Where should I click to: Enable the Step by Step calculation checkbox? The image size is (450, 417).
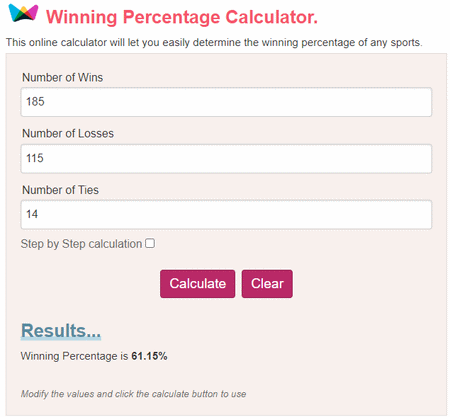tap(150, 243)
